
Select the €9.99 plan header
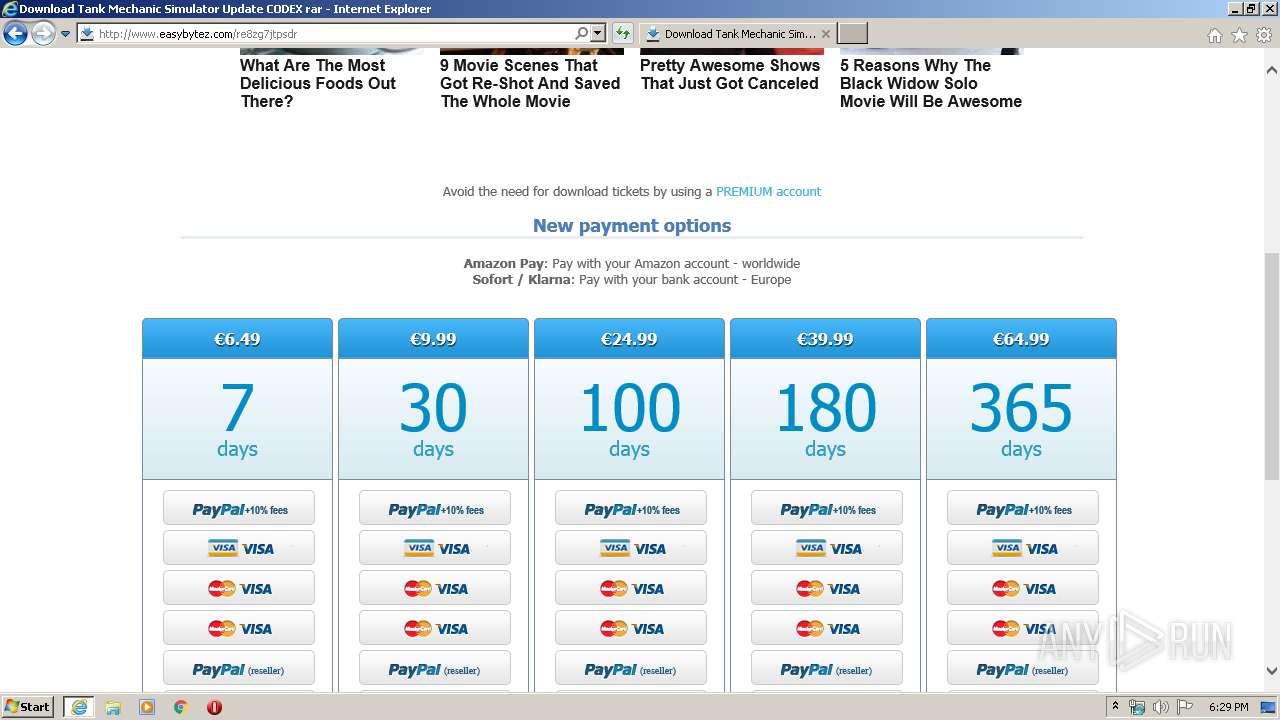coord(433,339)
